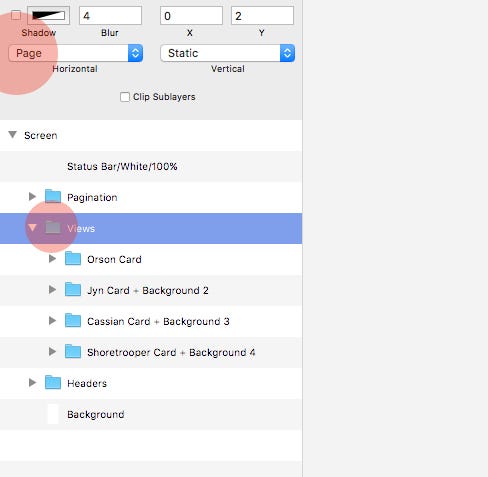The height and width of the screenshot is (477, 488).
Task: Select Shoretrooper Card + Background 4 name
Action: (x=171, y=353)
